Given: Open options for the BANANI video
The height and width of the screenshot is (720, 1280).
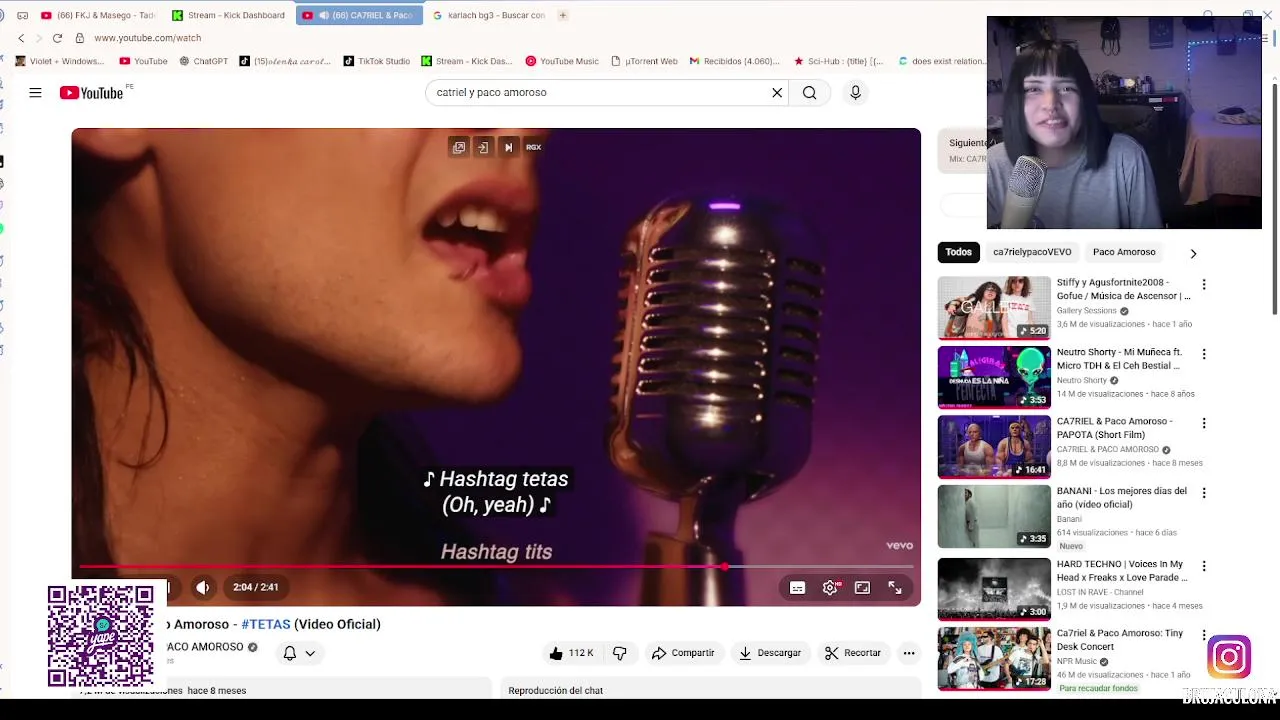Looking at the screenshot, I should (1204, 493).
